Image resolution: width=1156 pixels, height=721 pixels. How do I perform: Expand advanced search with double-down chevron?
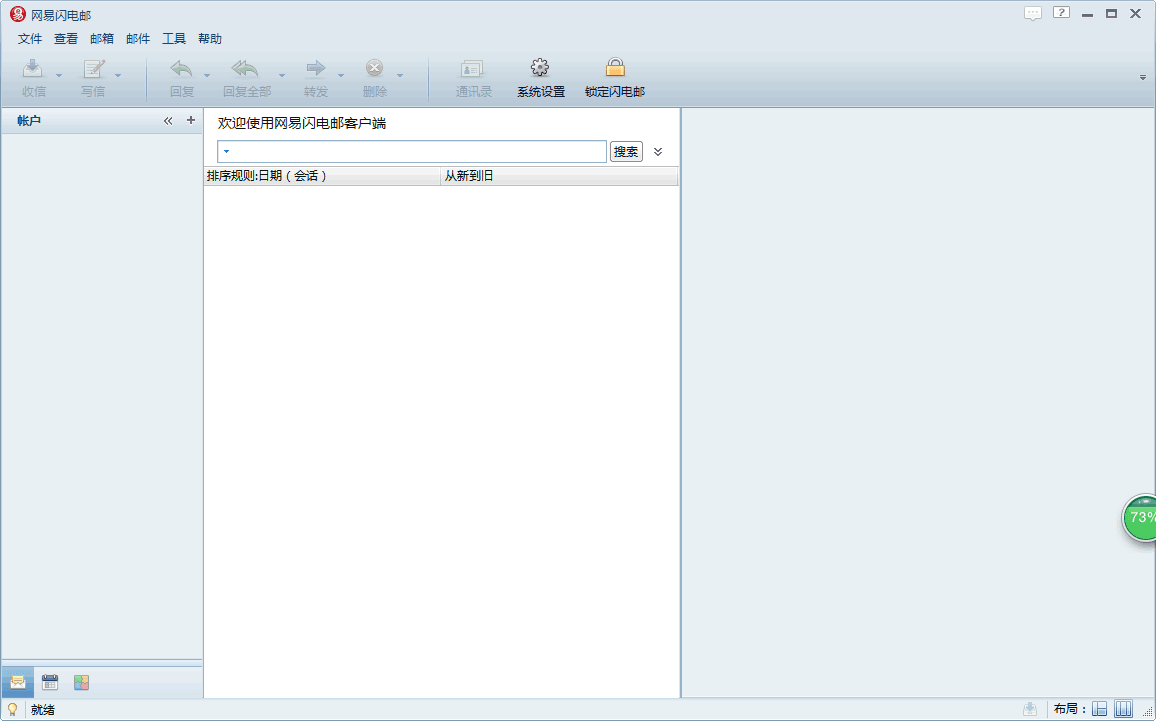658,152
